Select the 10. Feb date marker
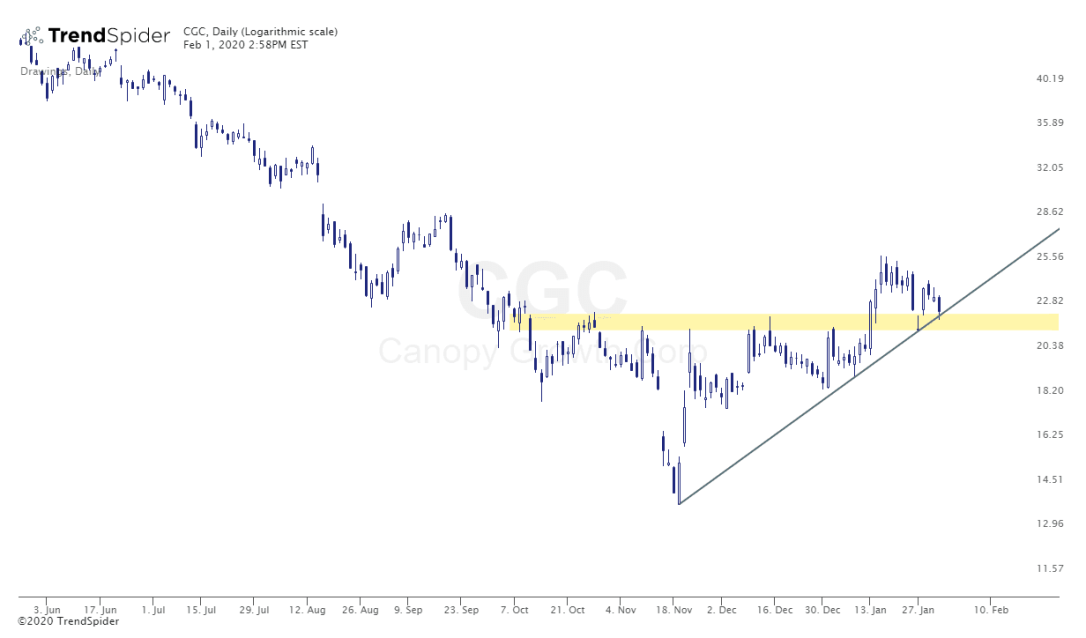Screen dimensions: 1086x638 pos(990,608)
